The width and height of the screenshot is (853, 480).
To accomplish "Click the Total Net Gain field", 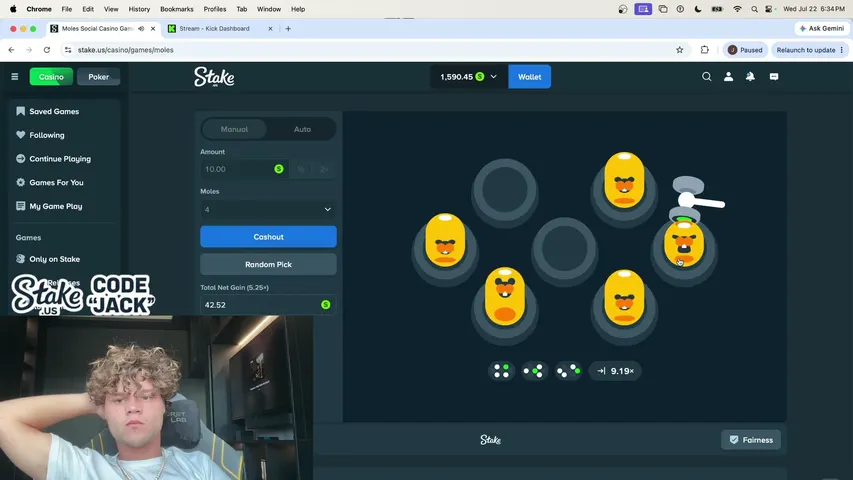I will (268, 305).
